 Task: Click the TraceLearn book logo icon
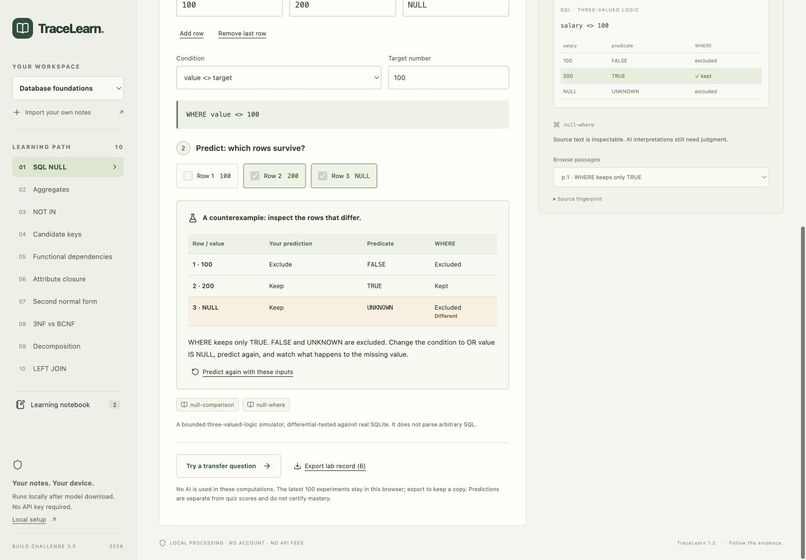(x=23, y=28)
